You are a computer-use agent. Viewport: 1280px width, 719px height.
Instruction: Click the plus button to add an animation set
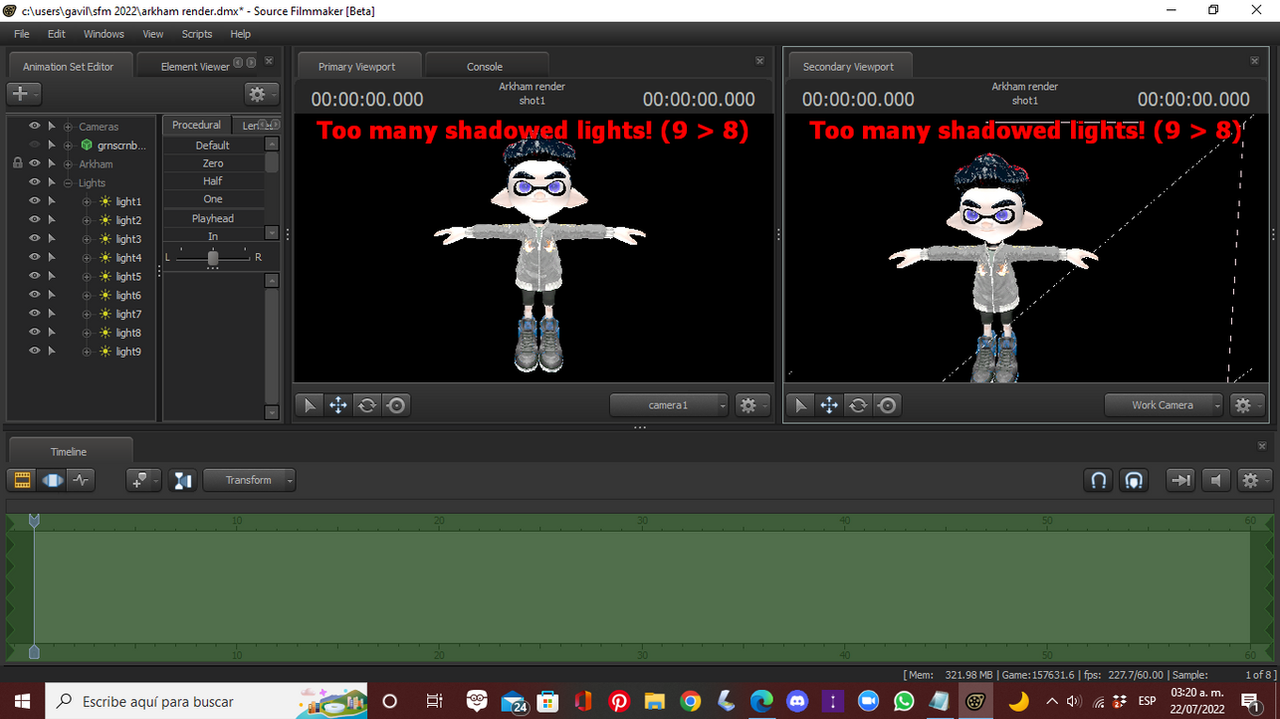pyautogui.click(x=23, y=93)
